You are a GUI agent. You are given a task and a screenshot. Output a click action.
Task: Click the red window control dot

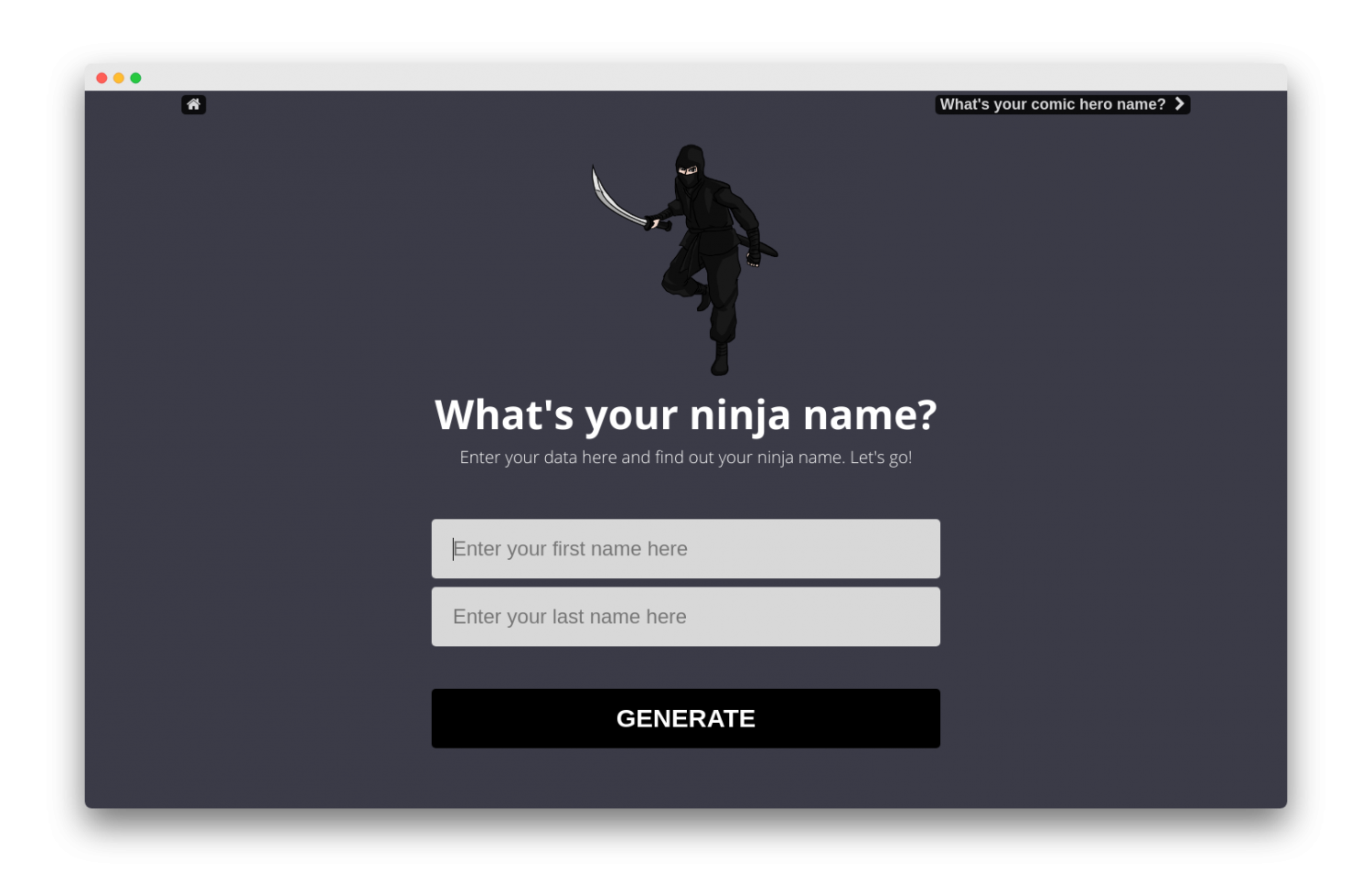[x=101, y=78]
